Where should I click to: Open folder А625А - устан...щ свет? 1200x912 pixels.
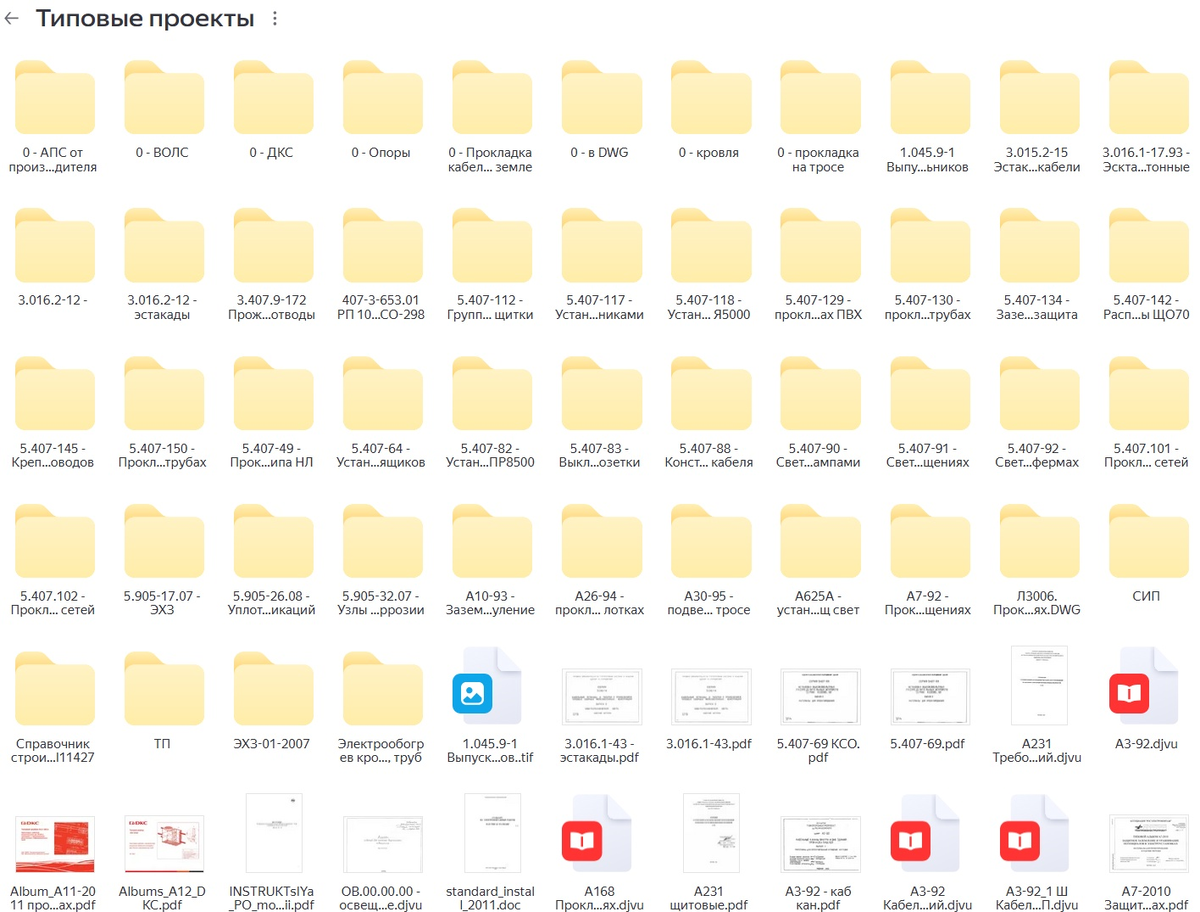820,542
